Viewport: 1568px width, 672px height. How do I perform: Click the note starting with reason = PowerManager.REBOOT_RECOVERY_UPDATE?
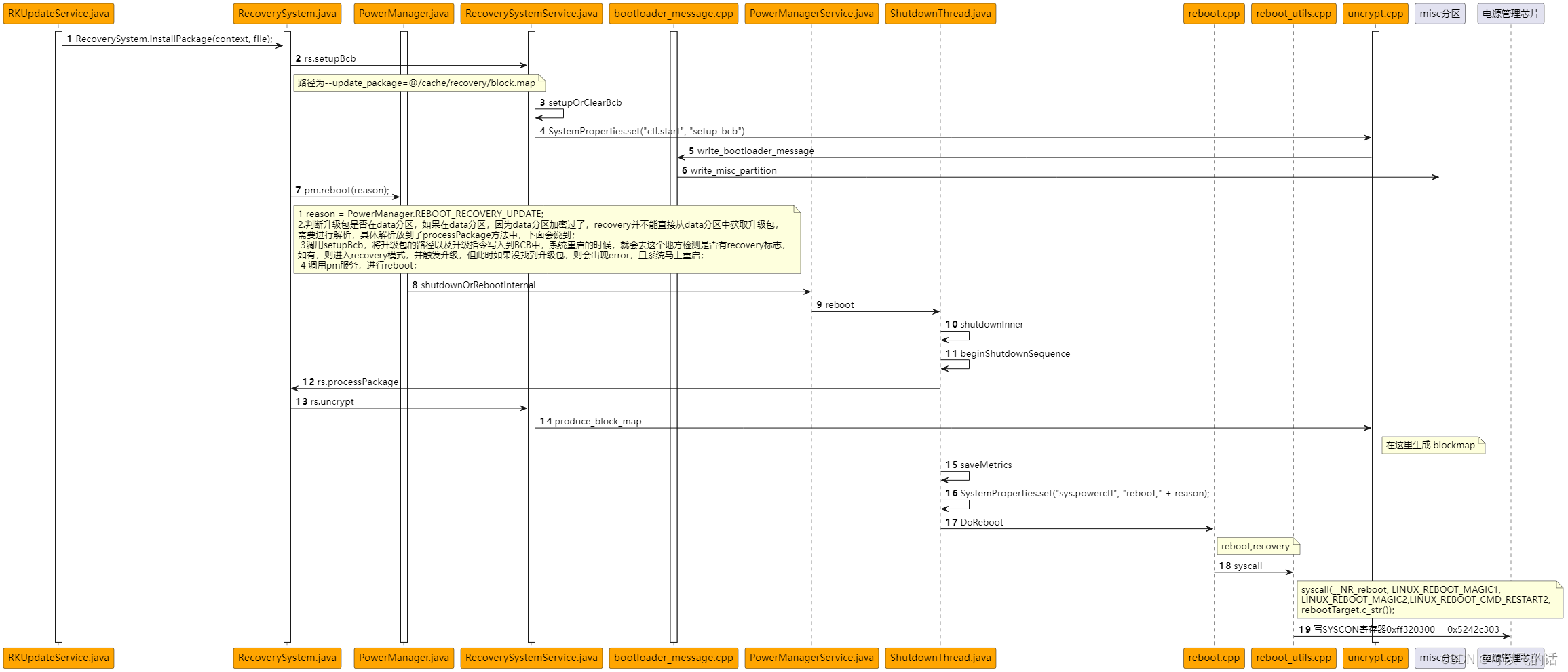point(547,240)
